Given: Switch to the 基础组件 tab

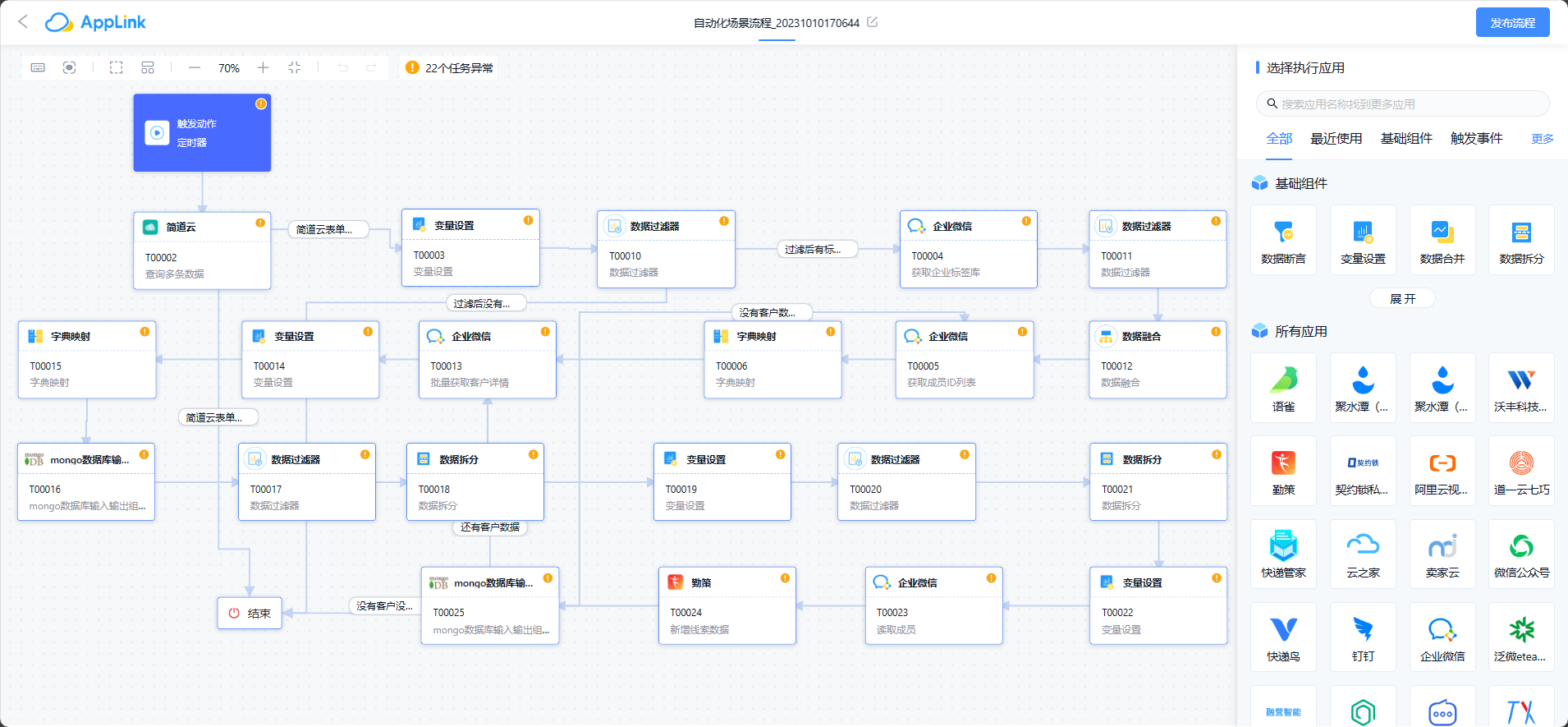Looking at the screenshot, I should [x=1406, y=138].
